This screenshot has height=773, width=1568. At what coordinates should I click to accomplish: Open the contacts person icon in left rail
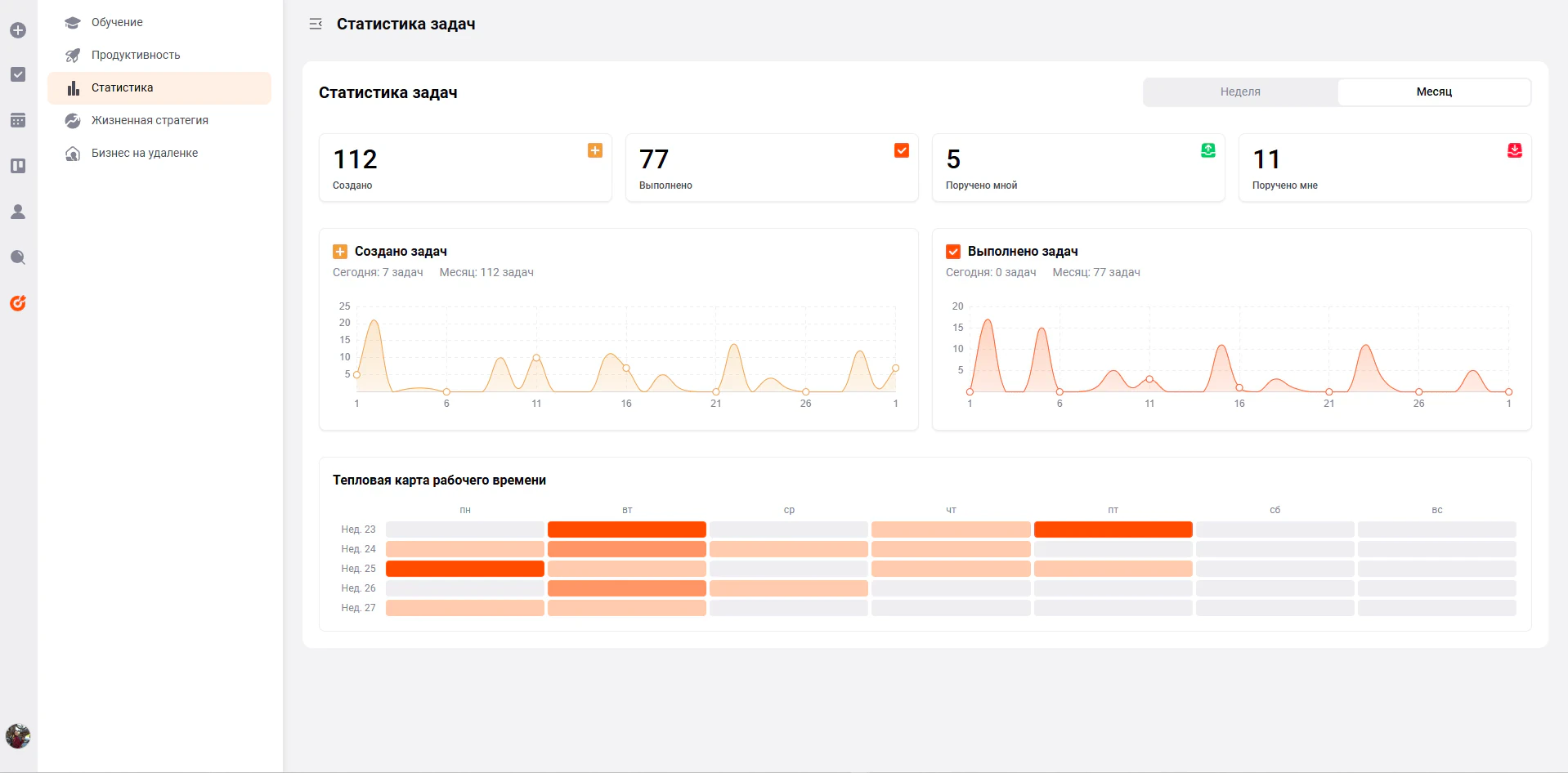pyautogui.click(x=18, y=212)
